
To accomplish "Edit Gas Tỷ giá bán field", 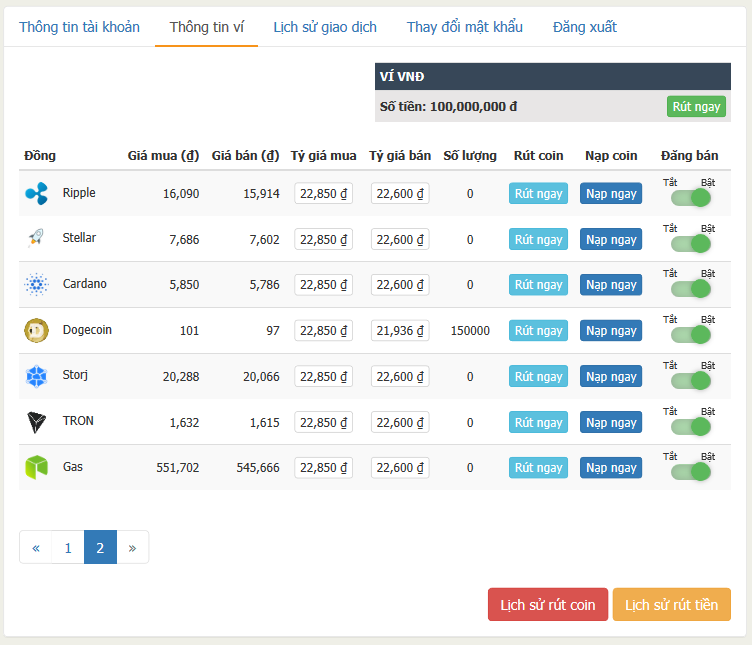I will pyautogui.click(x=400, y=468).
